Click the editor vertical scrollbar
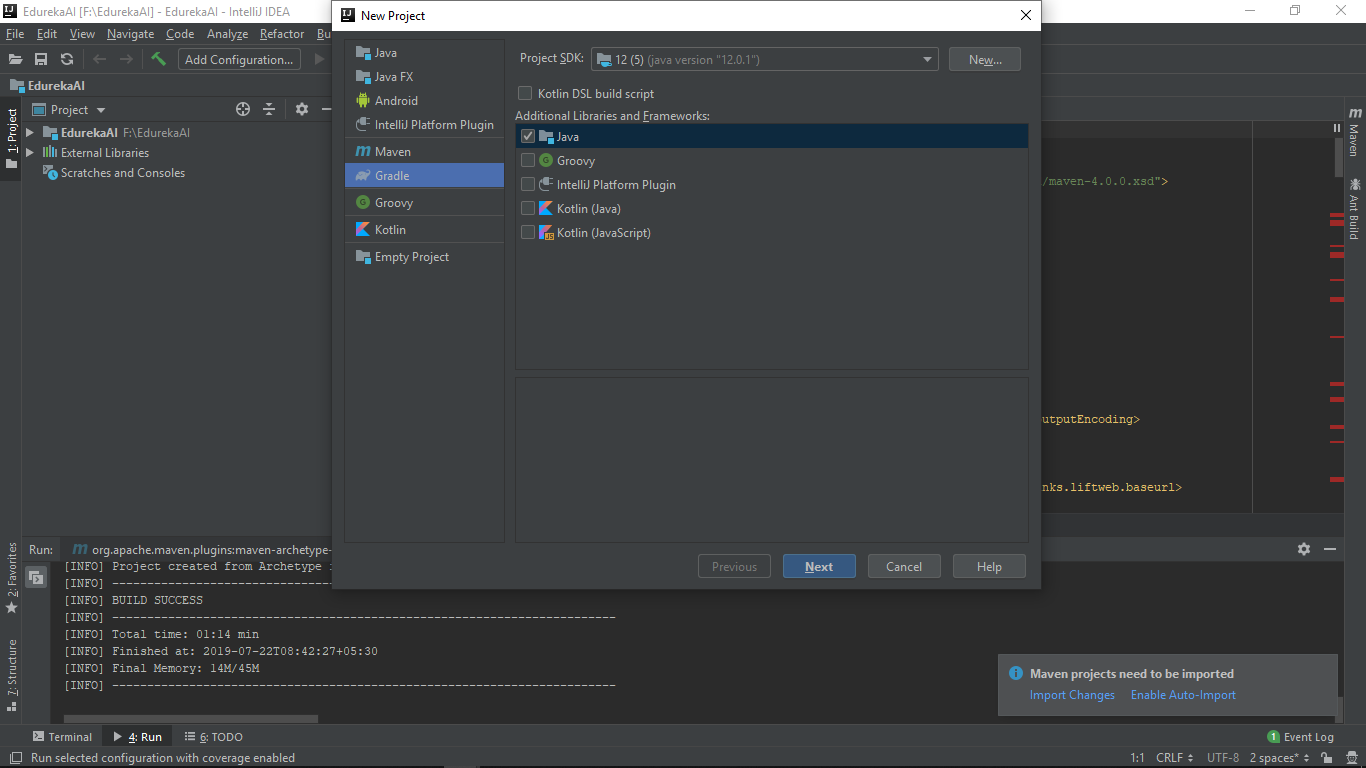This screenshot has width=1366, height=768. [1339, 158]
